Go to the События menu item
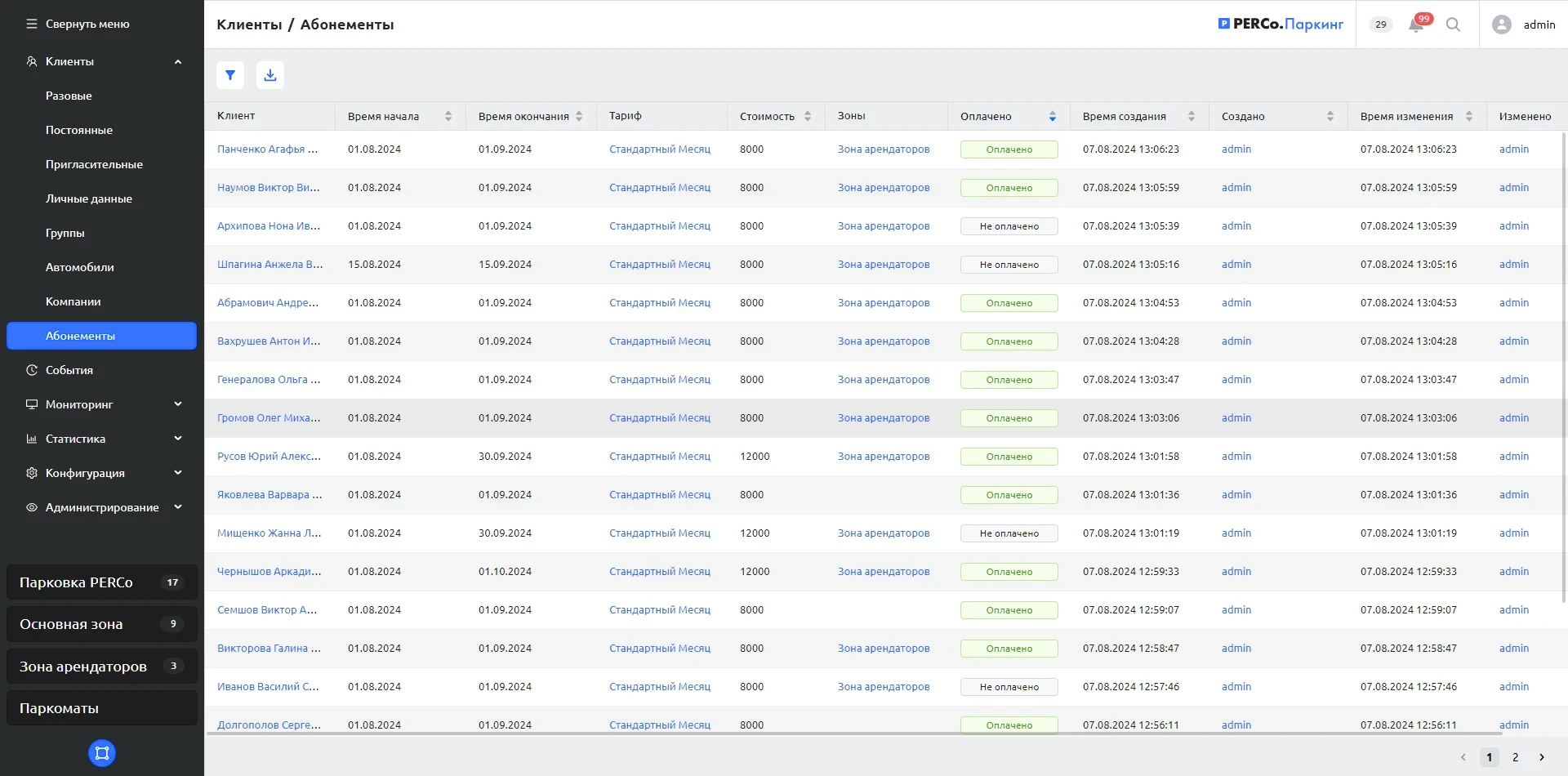This screenshot has width=1568, height=776. (69, 370)
